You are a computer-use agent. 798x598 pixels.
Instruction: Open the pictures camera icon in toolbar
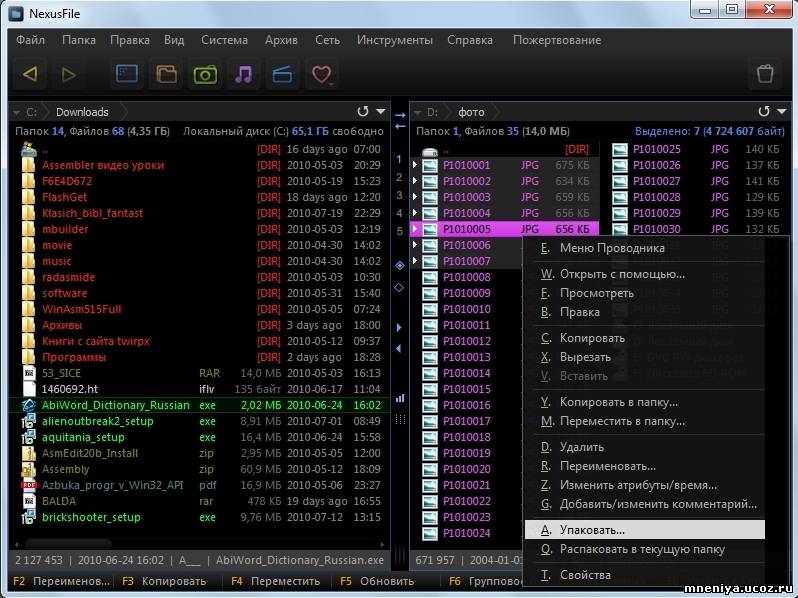205,75
